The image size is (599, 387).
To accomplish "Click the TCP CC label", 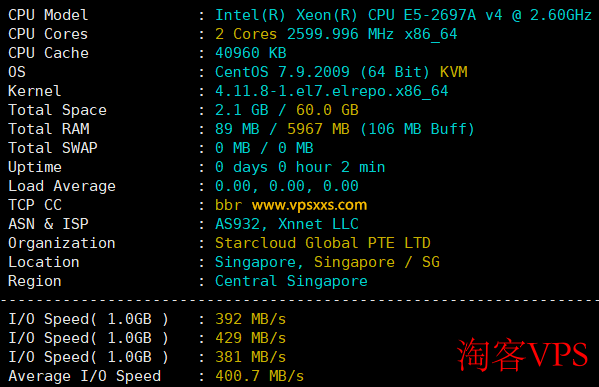I will [x=35, y=205].
